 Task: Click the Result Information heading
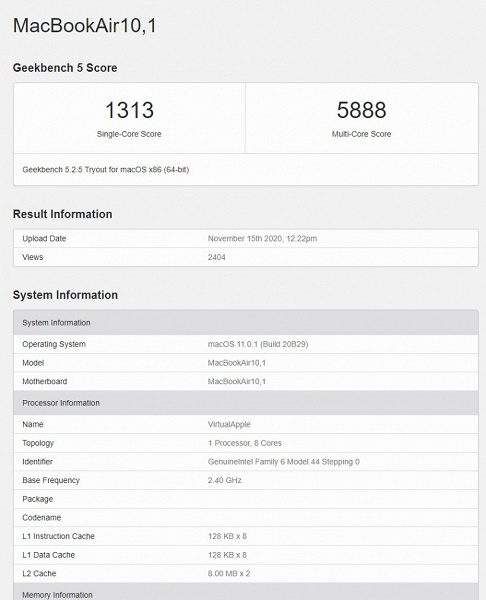(62, 214)
